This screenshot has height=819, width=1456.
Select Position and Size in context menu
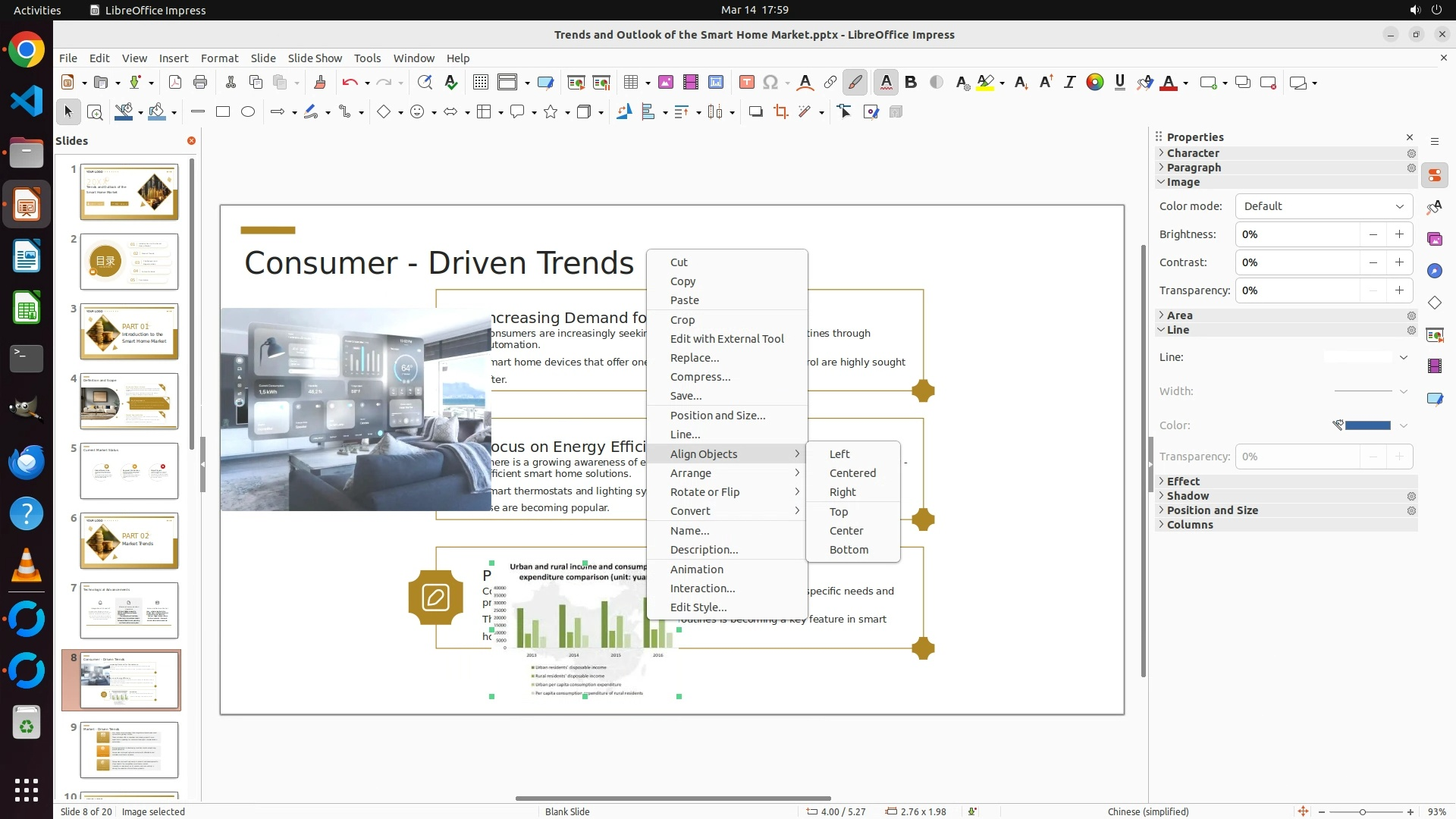(x=717, y=416)
